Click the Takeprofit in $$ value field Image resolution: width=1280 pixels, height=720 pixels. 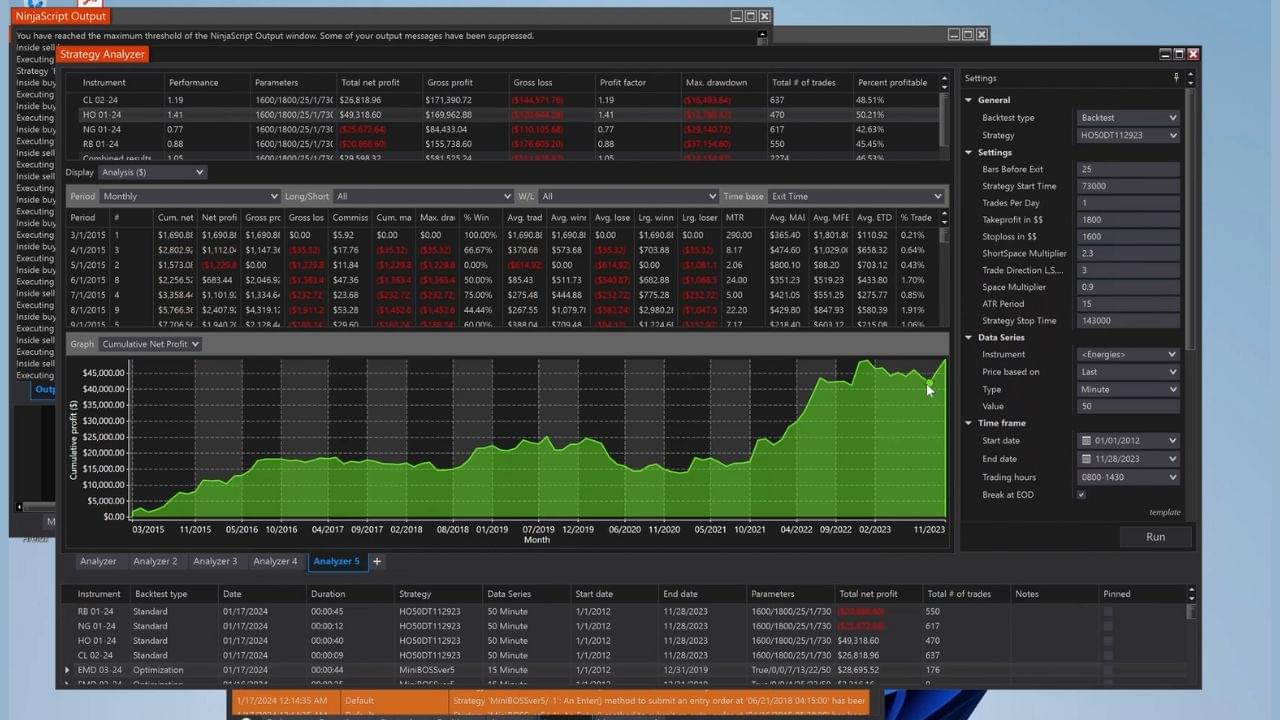[1128, 220]
